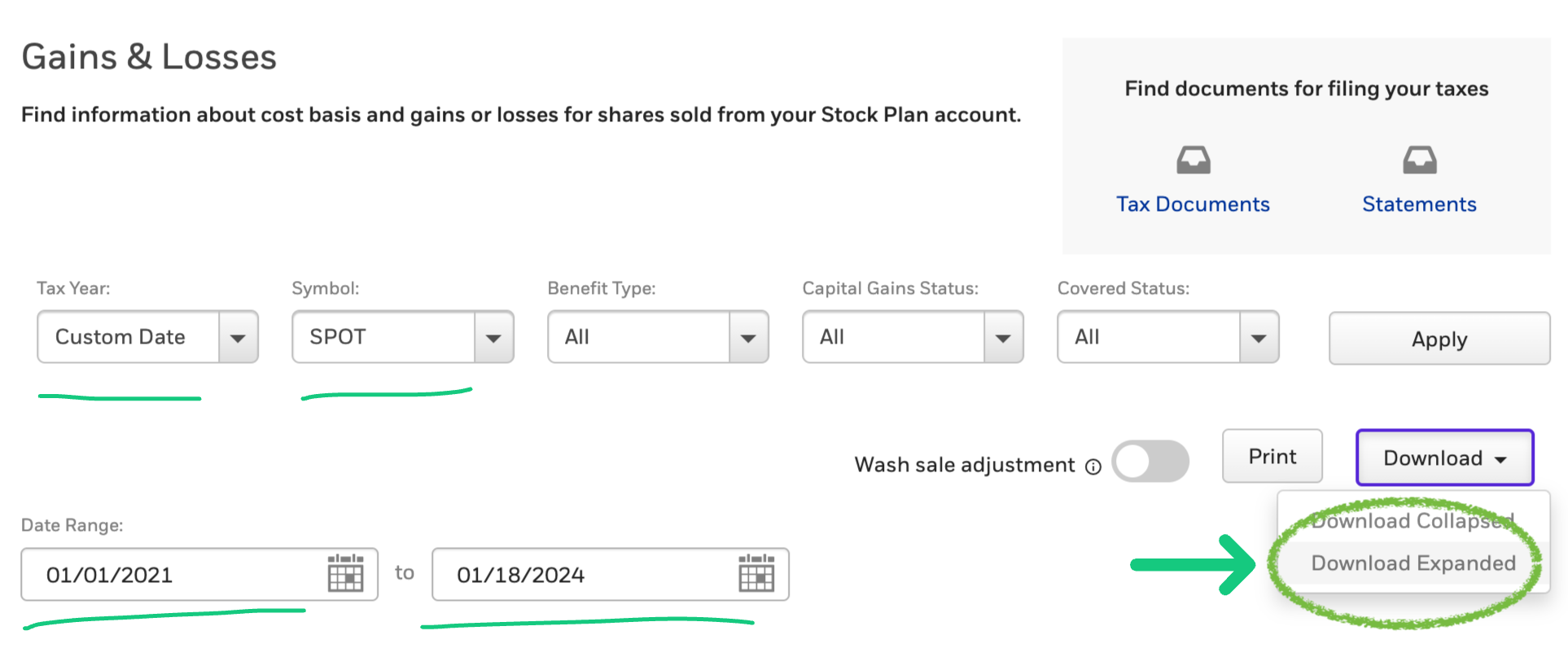Follow the Tax Documents link
This screenshot has height=657, width=1568.
click(x=1193, y=204)
